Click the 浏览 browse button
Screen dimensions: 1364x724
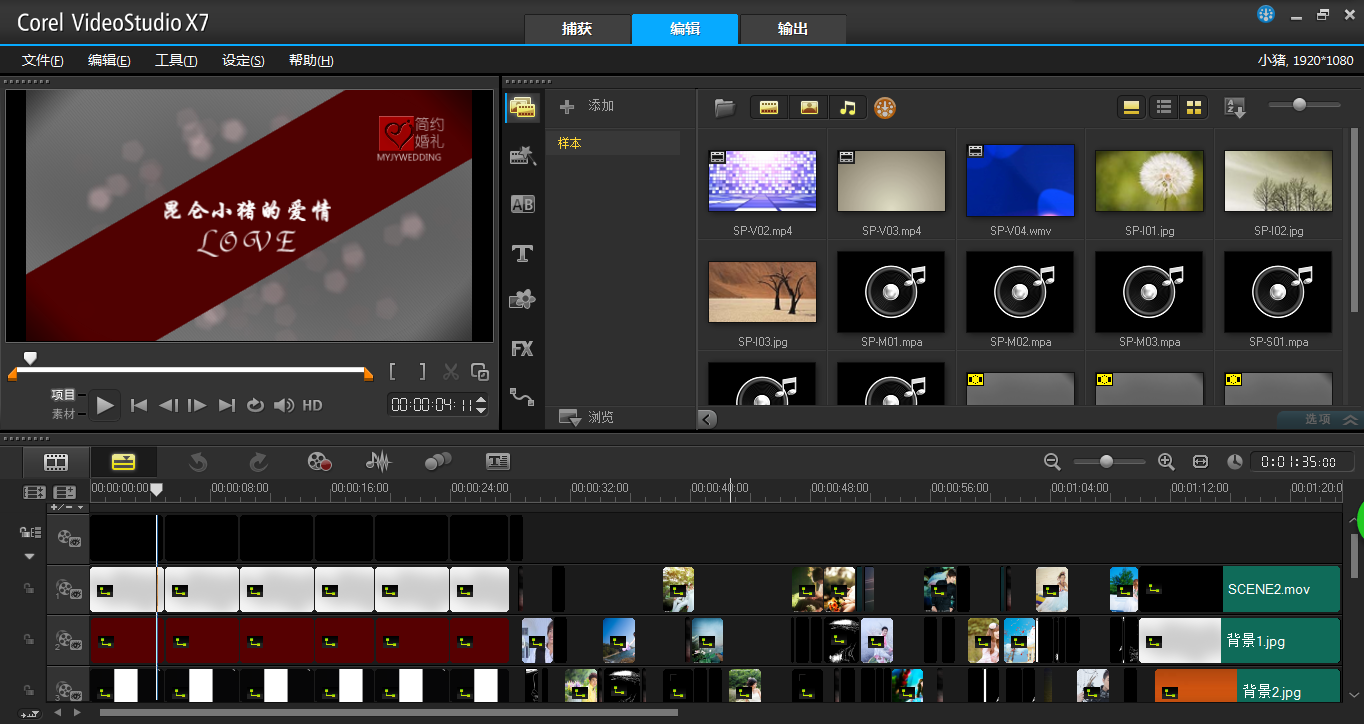tap(587, 417)
